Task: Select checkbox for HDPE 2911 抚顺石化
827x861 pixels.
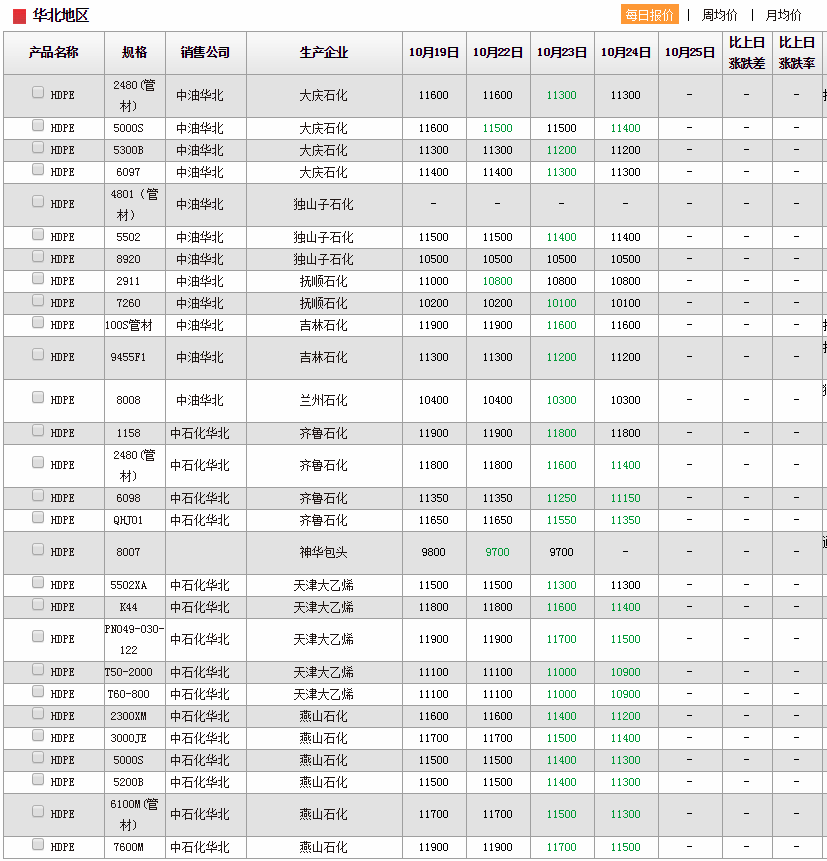Action: [x=38, y=278]
